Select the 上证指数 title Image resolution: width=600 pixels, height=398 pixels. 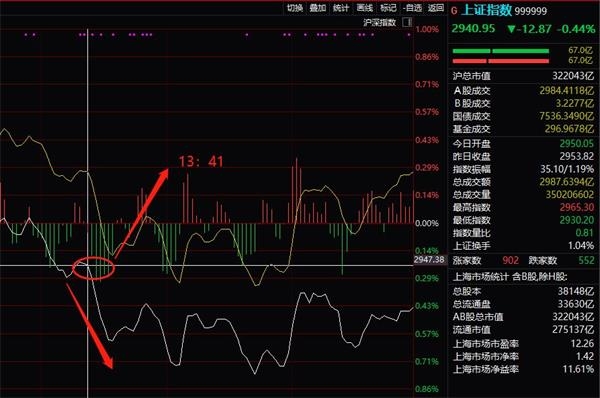[486, 10]
